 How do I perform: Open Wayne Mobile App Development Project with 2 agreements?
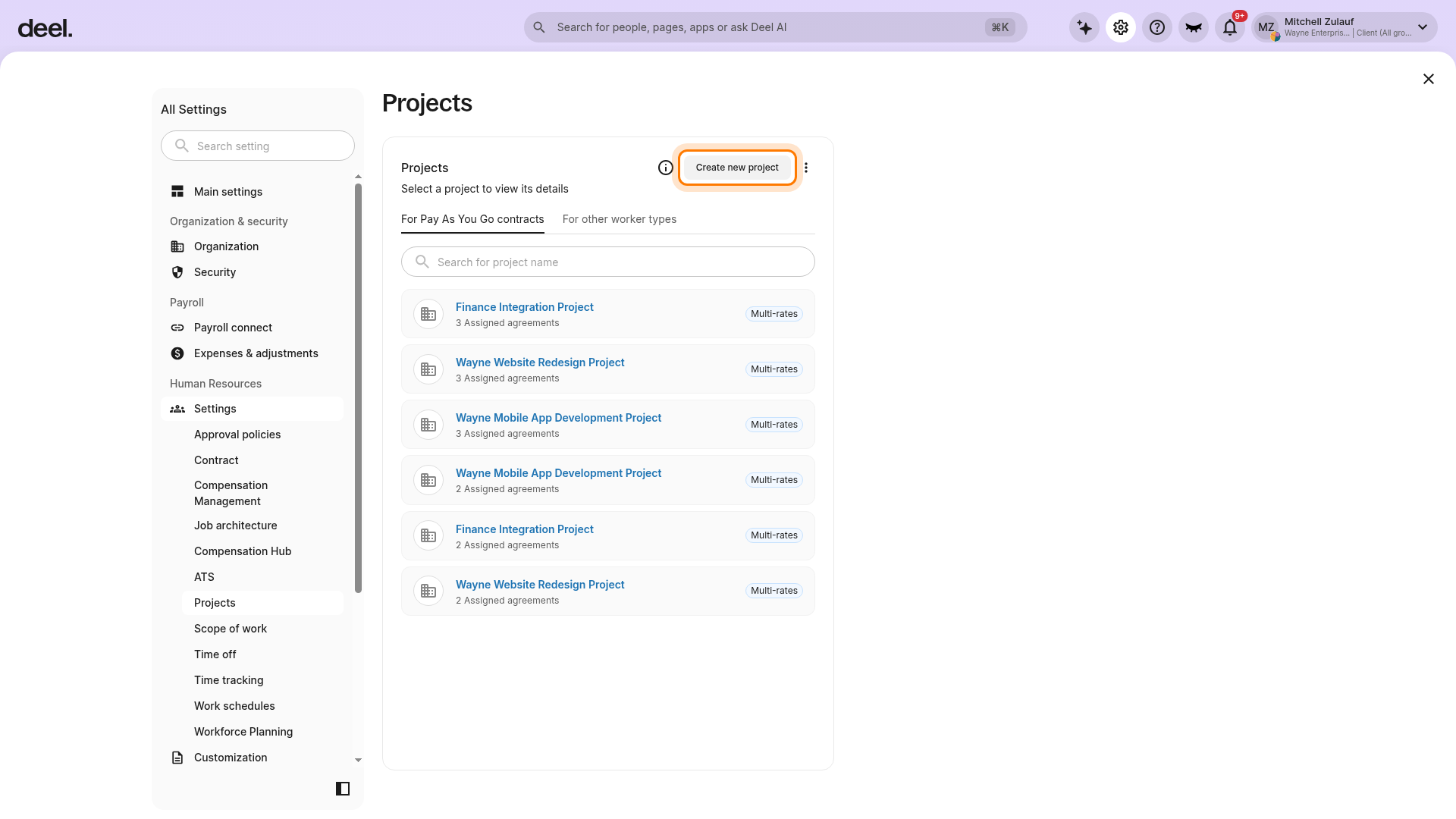(x=558, y=473)
